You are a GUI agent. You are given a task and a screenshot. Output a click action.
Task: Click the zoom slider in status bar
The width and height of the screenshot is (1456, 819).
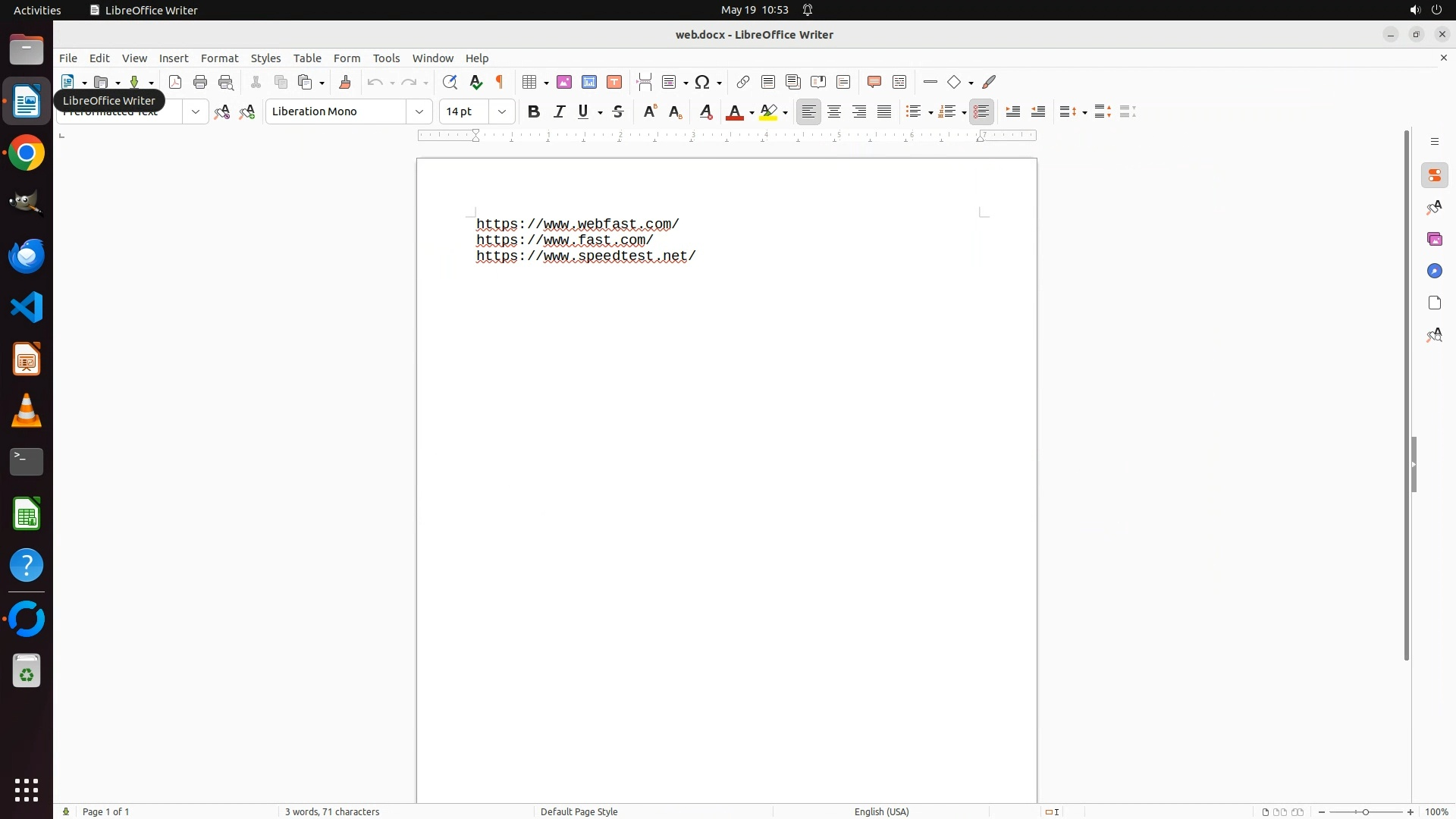pos(1366,811)
